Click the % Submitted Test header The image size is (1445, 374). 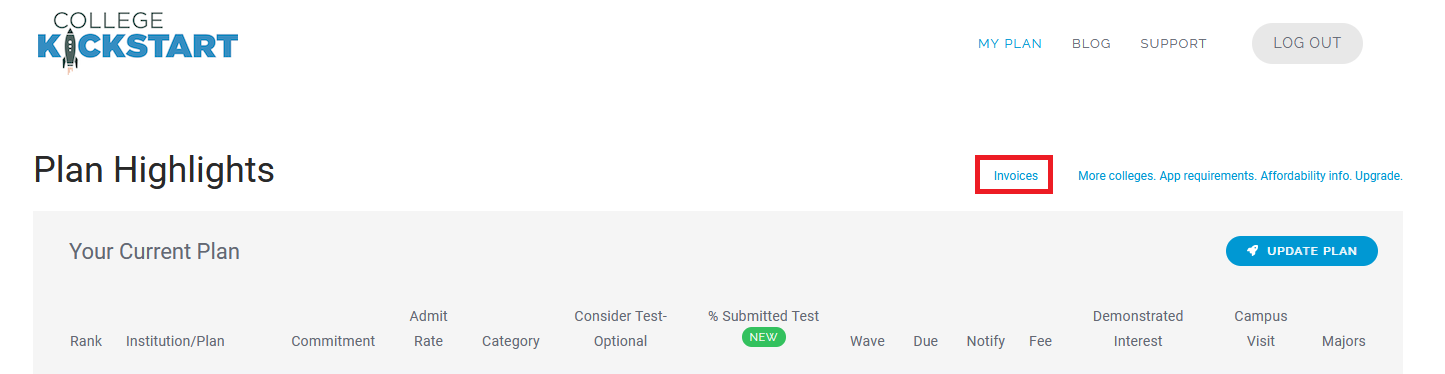click(x=764, y=316)
